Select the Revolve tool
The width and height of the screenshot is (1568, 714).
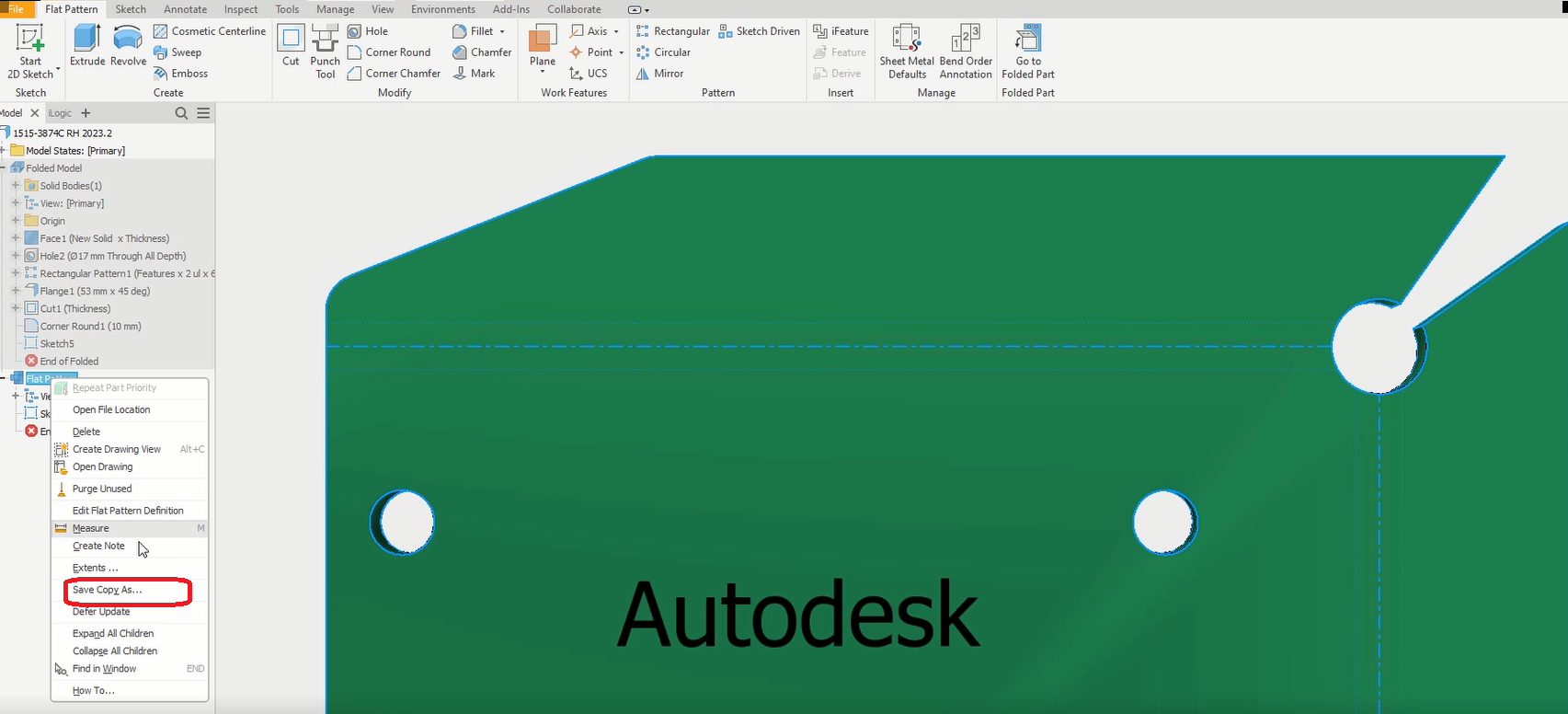128,46
